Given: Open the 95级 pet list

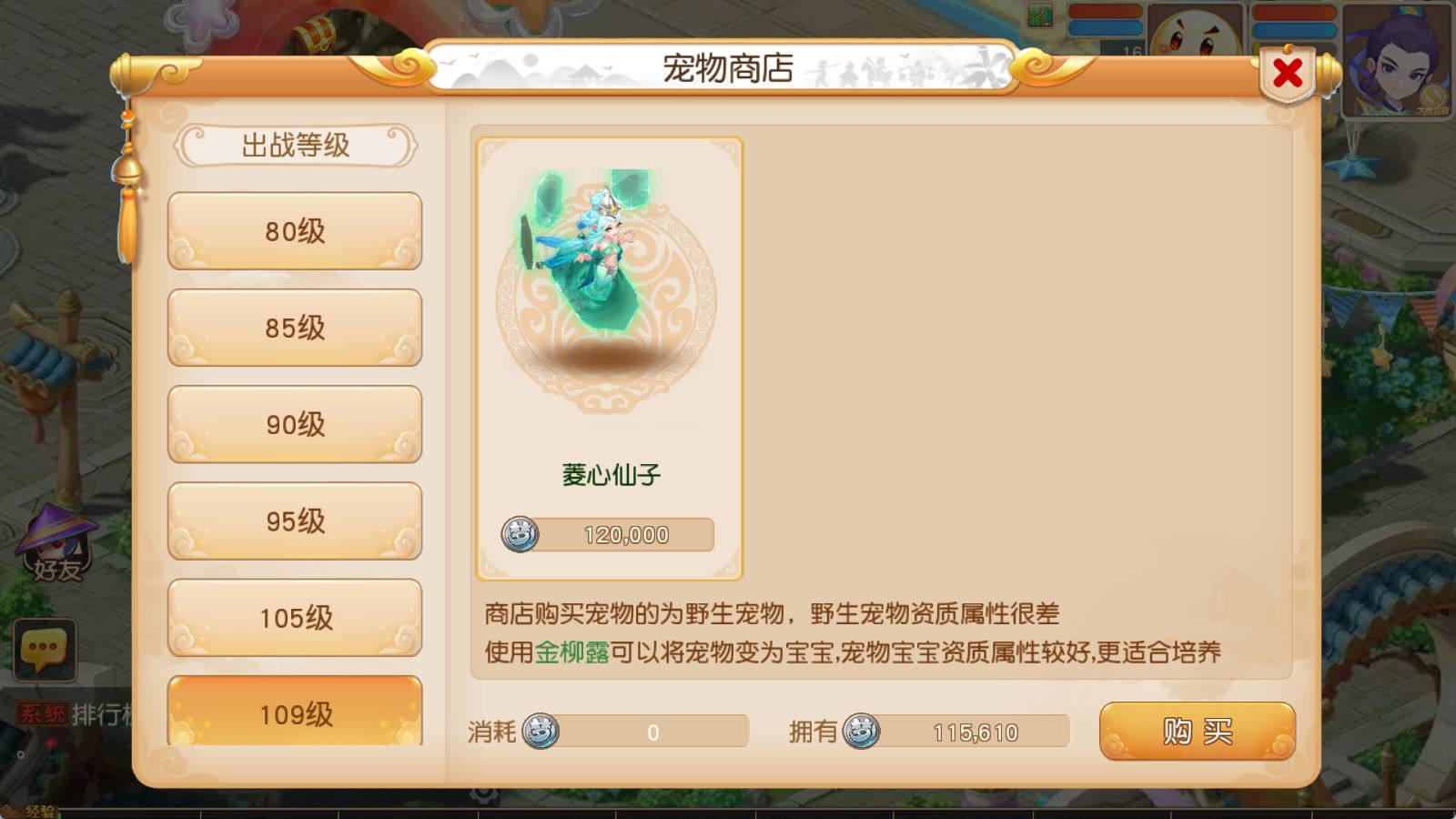Looking at the screenshot, I should (x=295, y=521).
